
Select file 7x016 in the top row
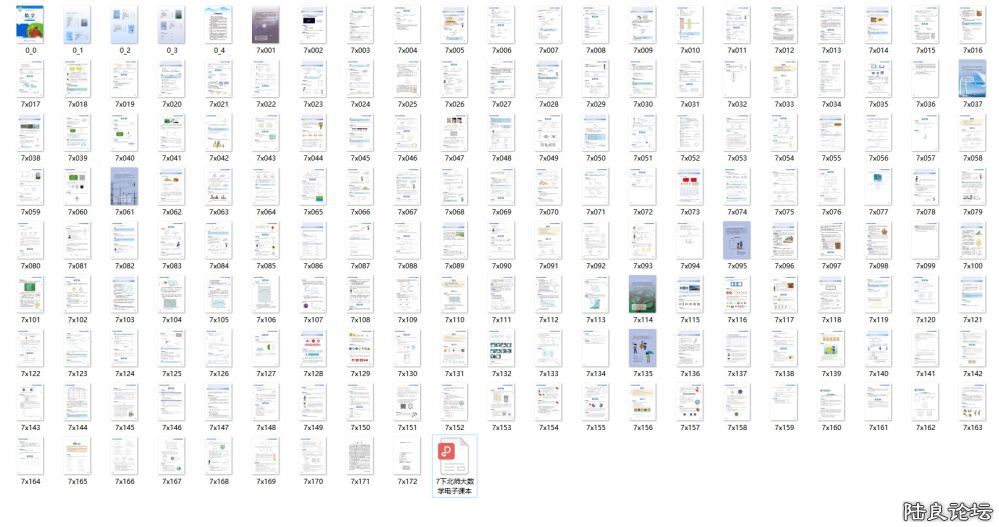click(972, 24)
